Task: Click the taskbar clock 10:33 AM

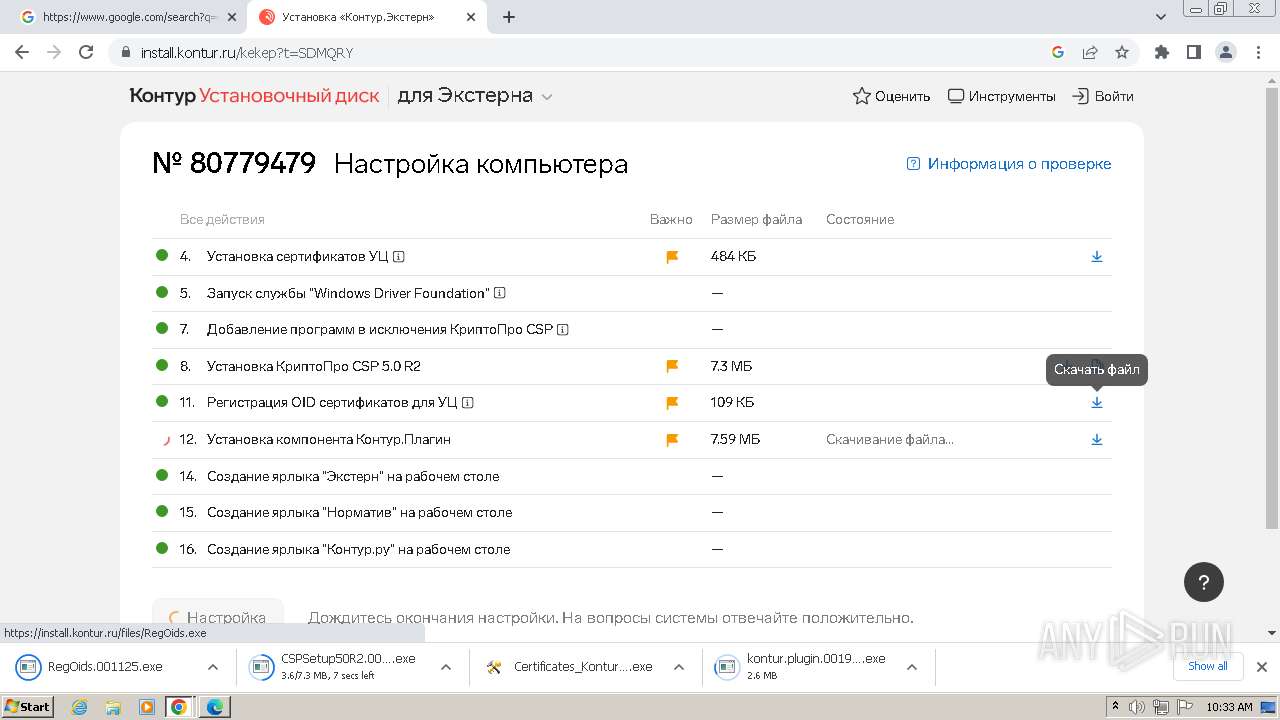Action: [1229, 707]
